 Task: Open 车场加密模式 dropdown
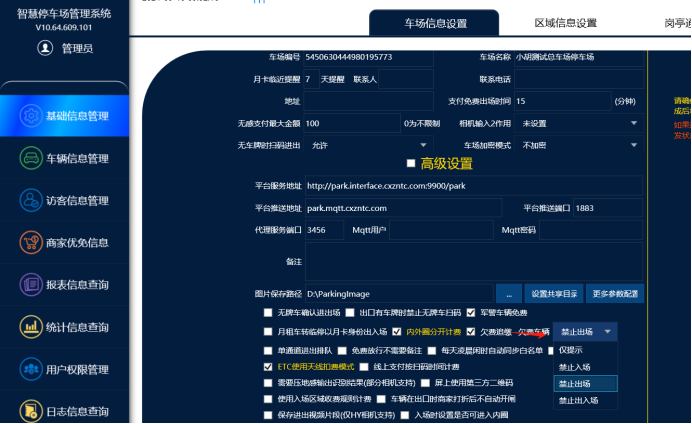click(579, 145)
